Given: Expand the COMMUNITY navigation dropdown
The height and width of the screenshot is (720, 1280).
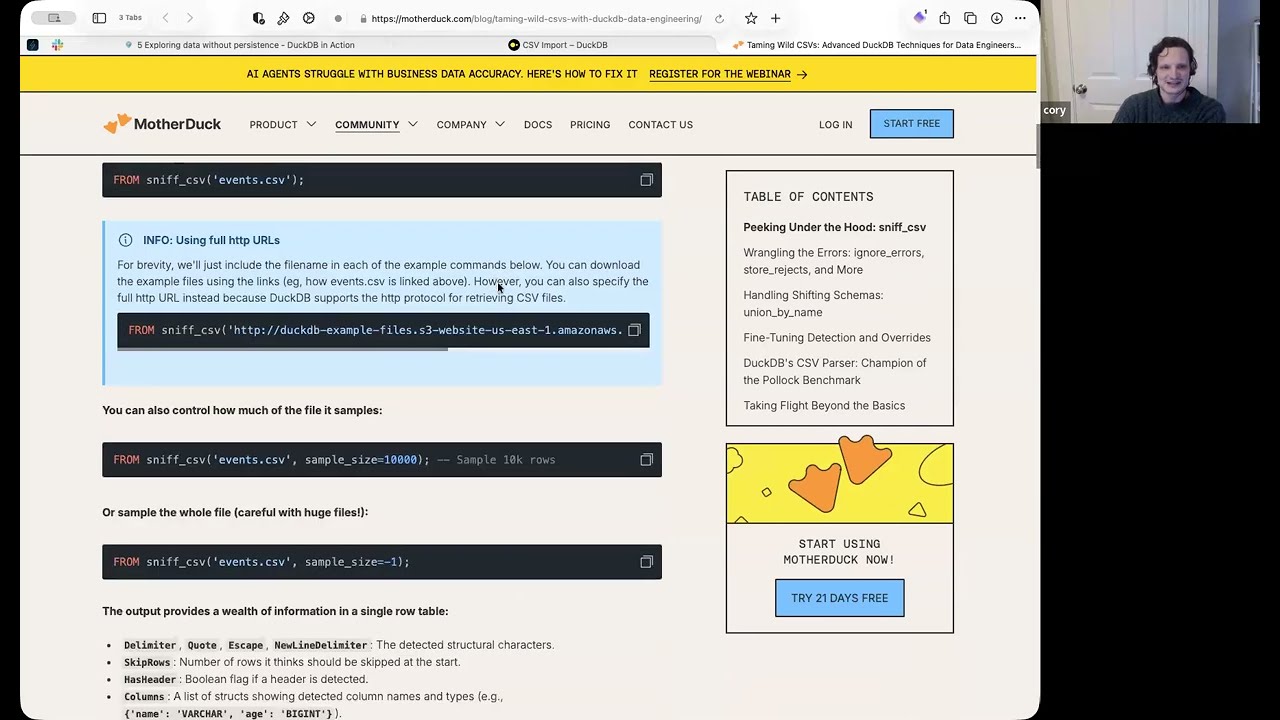Looking at the screenshot, I should point(376,125).
